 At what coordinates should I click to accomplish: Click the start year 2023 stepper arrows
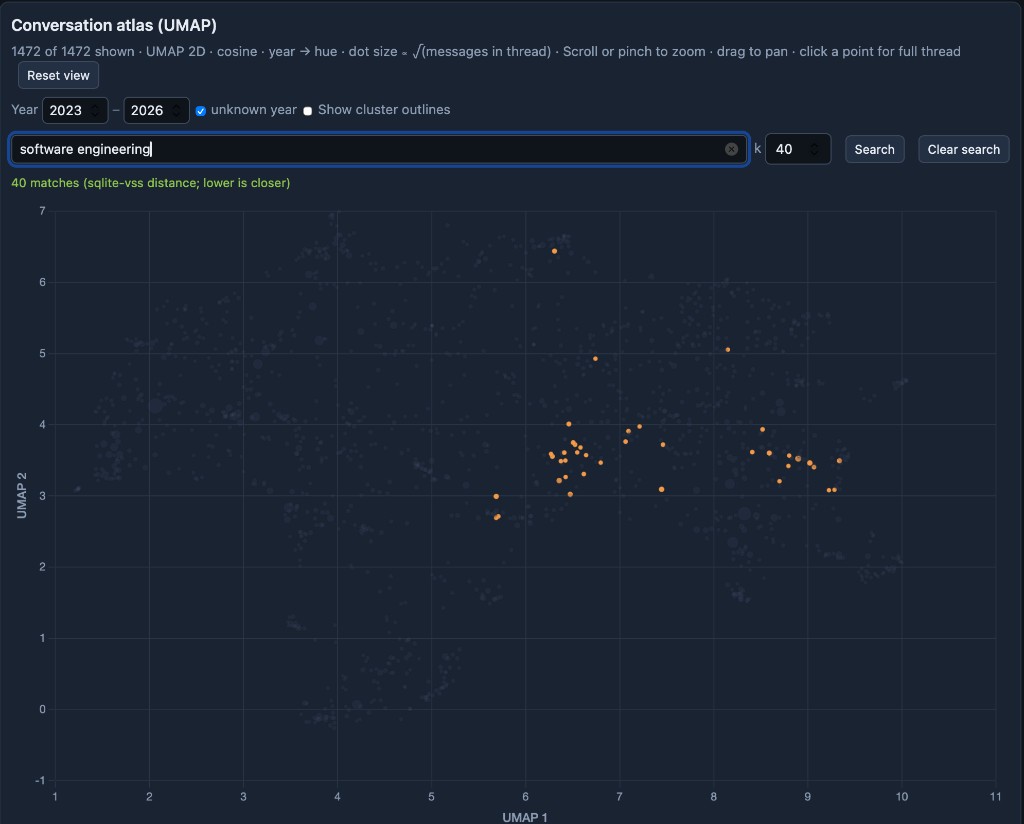(95, 110)
